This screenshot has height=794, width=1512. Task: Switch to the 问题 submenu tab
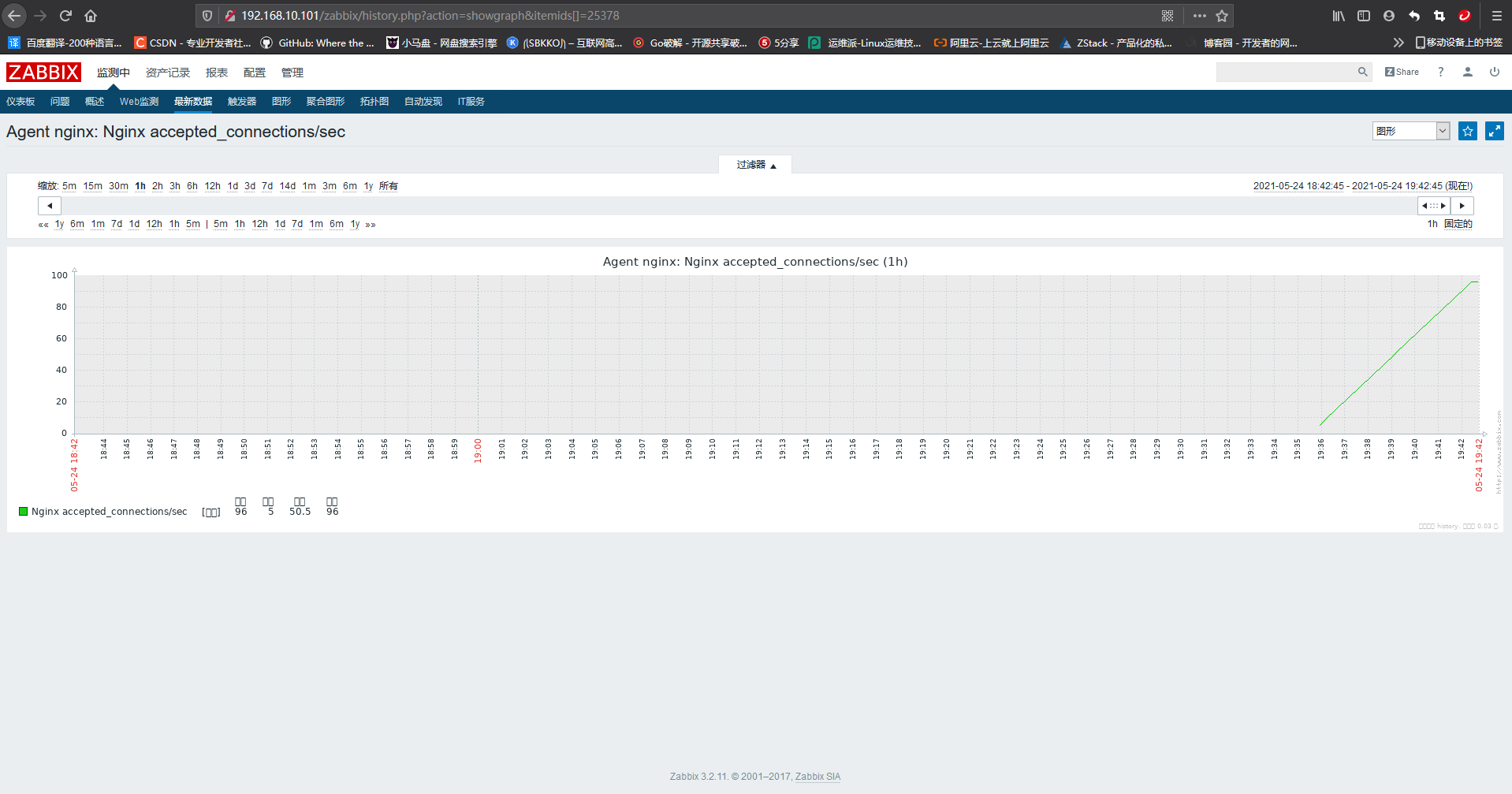coord(60,102)
